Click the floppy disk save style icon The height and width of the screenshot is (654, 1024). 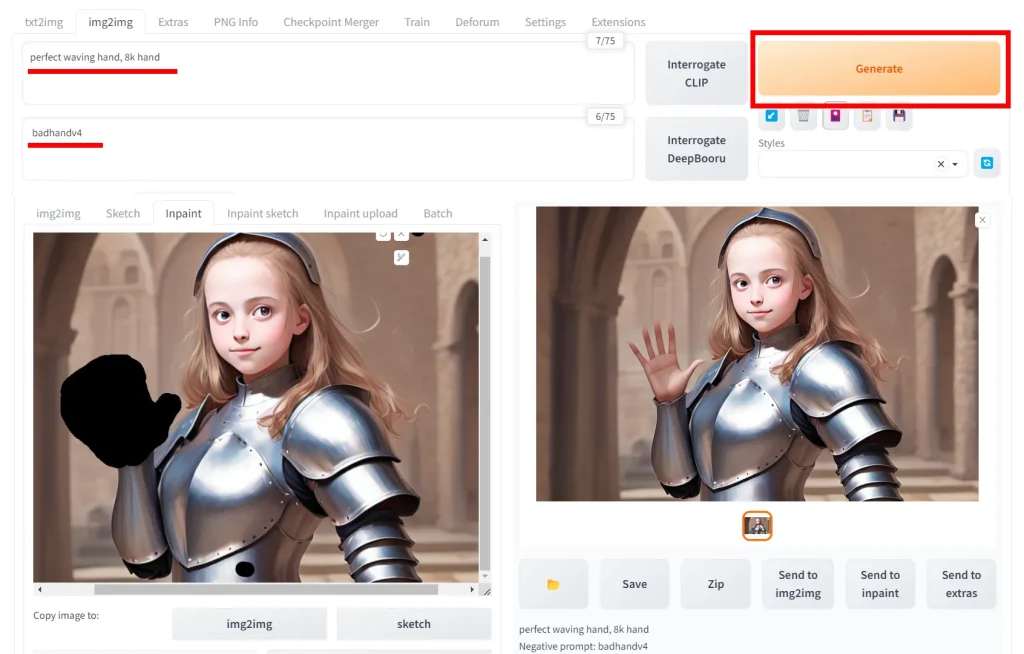(x=899, y=116)
